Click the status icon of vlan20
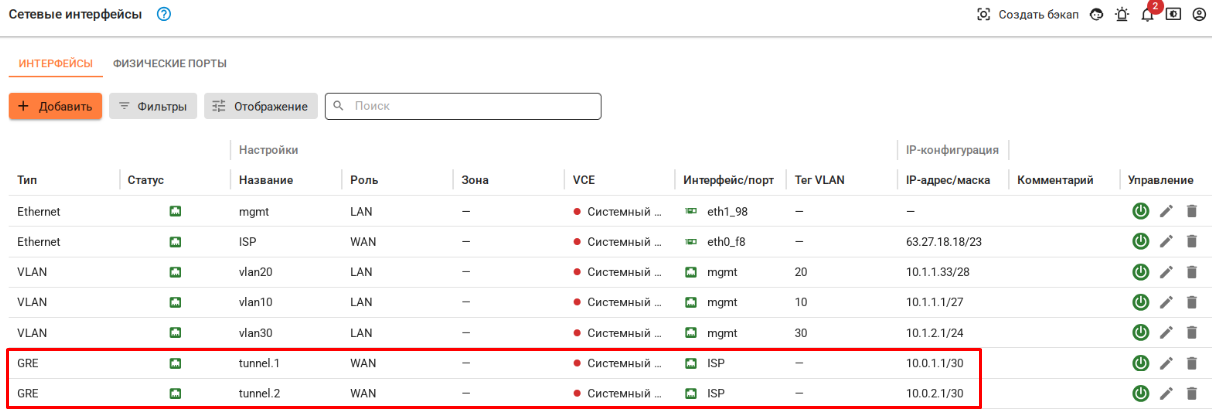This screenshot has width=1212, height=413. click(x=175, y=272)
